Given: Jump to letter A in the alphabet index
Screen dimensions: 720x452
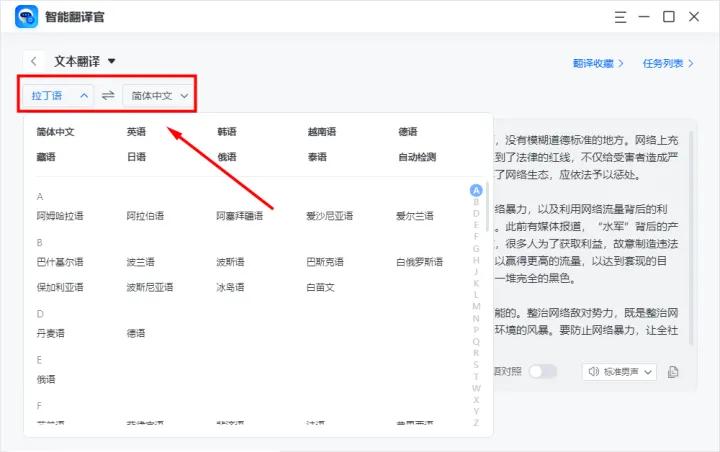Looking at the screenshot, I should point(476,190).
